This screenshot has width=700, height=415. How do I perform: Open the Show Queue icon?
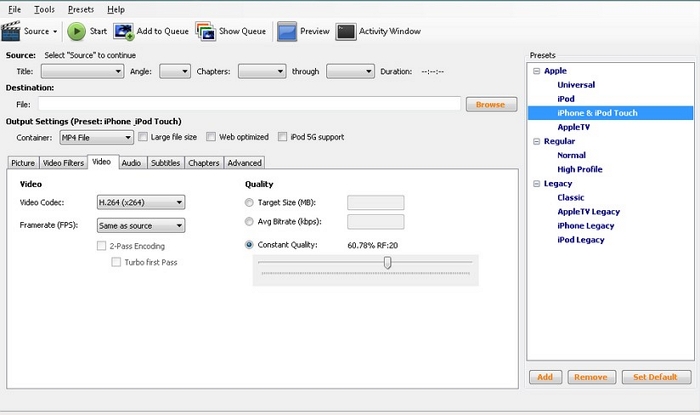tap(205, 31)
